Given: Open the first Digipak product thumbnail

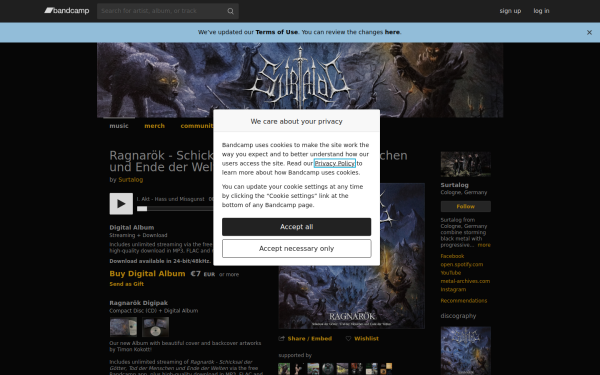Looking at the screenshot, I should 123,327.
